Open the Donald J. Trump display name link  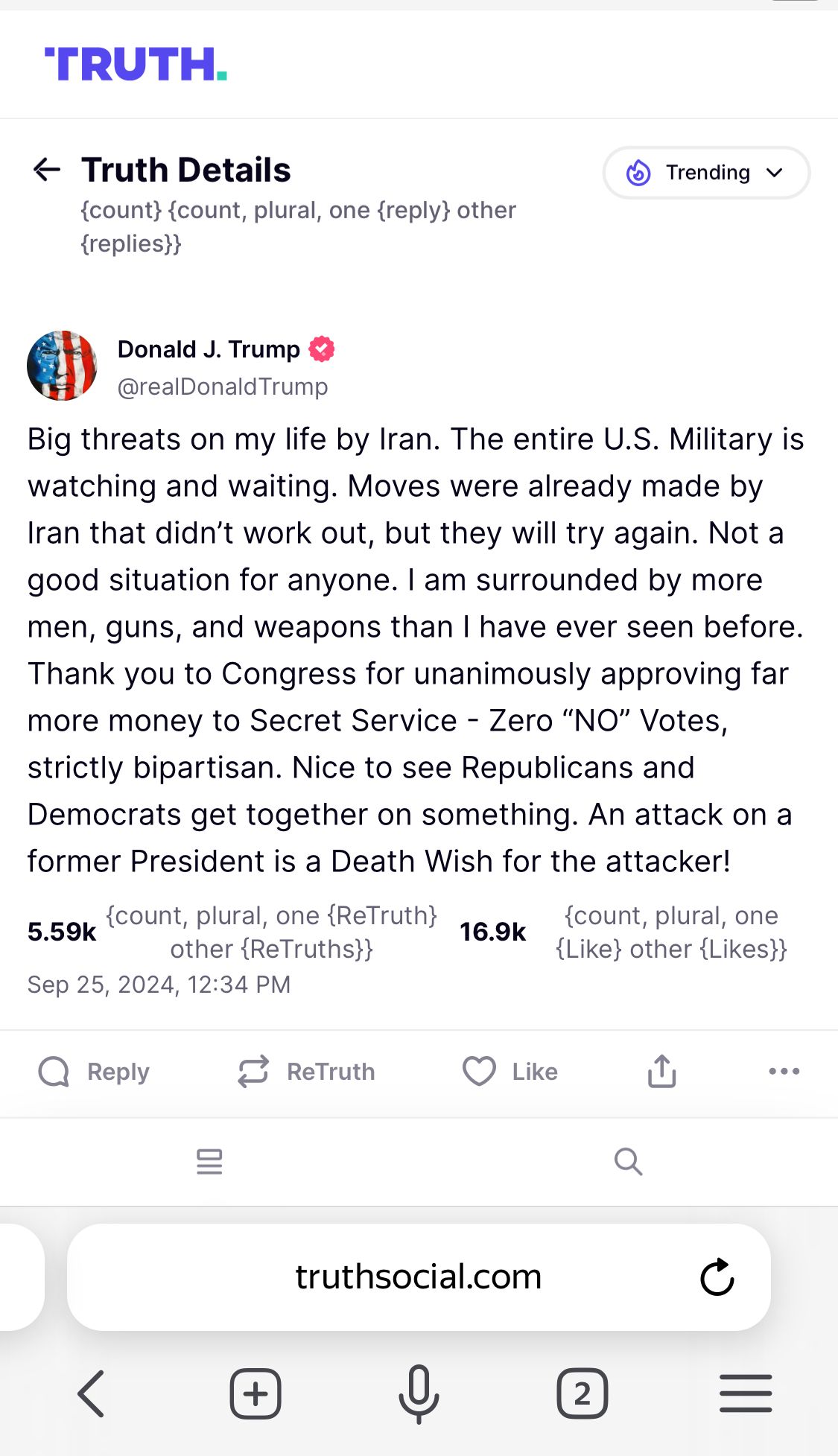click(x=209, y=349)
